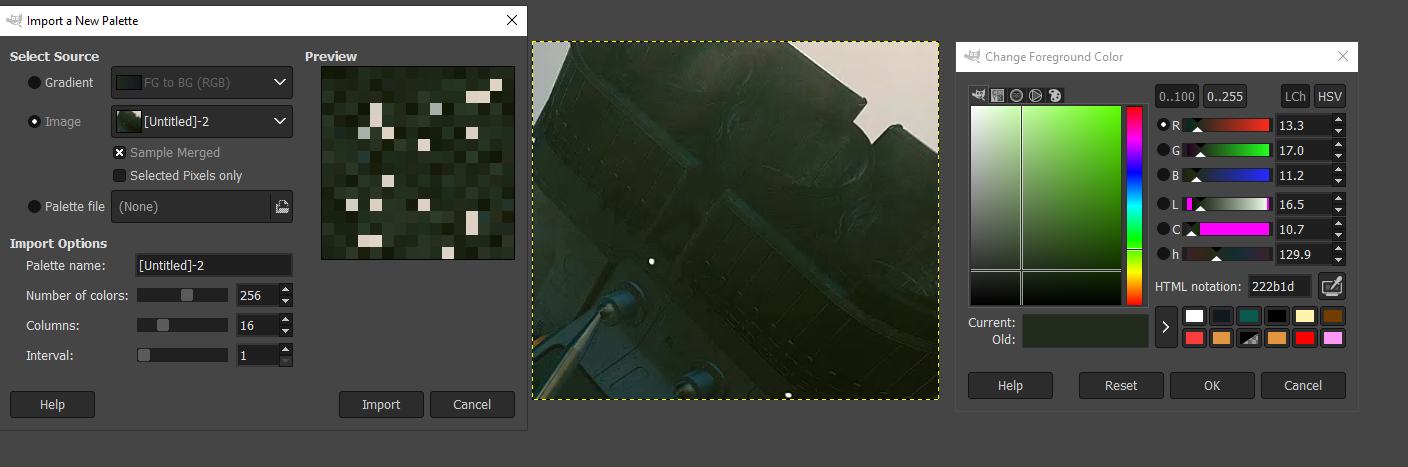Screen dimensions: 1408x467
Task: Click the Palette name input field
Action: (213, 265)
